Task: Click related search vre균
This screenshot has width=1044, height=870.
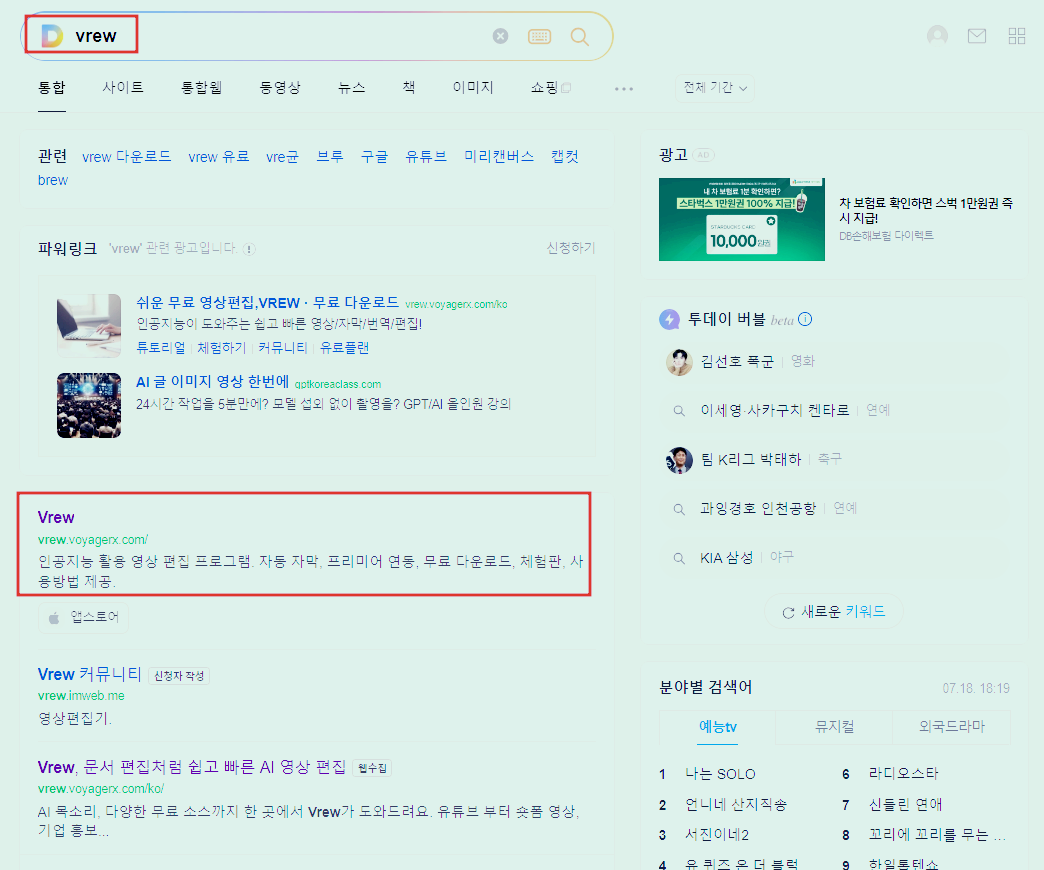Action: pyautogui.click(x=282, y=156)
